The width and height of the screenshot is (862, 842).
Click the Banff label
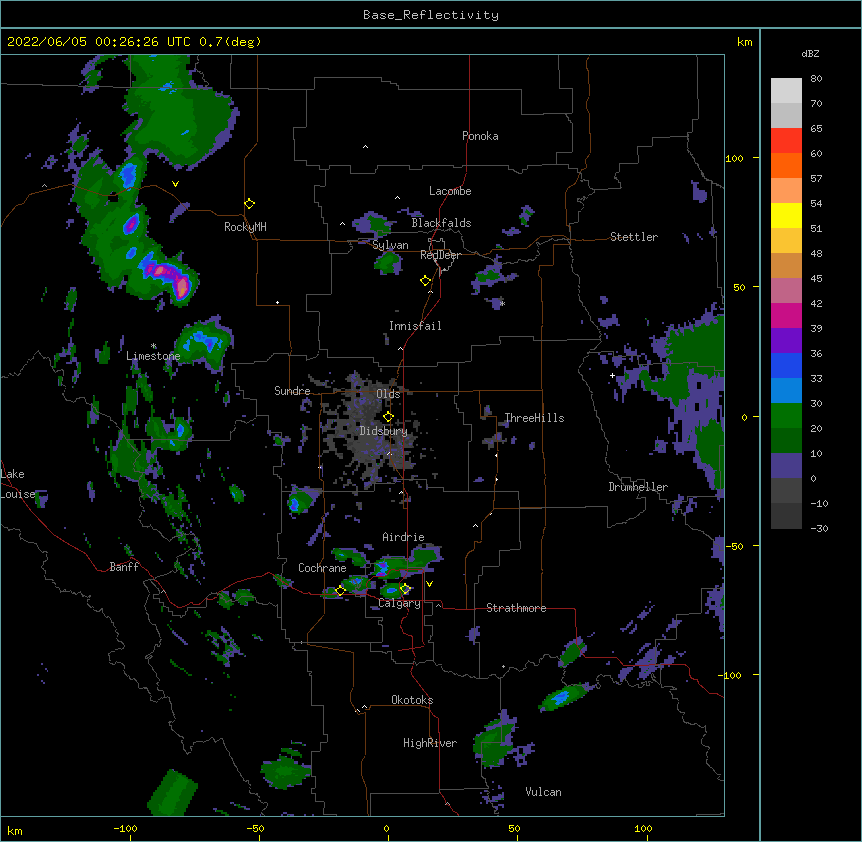124,567
